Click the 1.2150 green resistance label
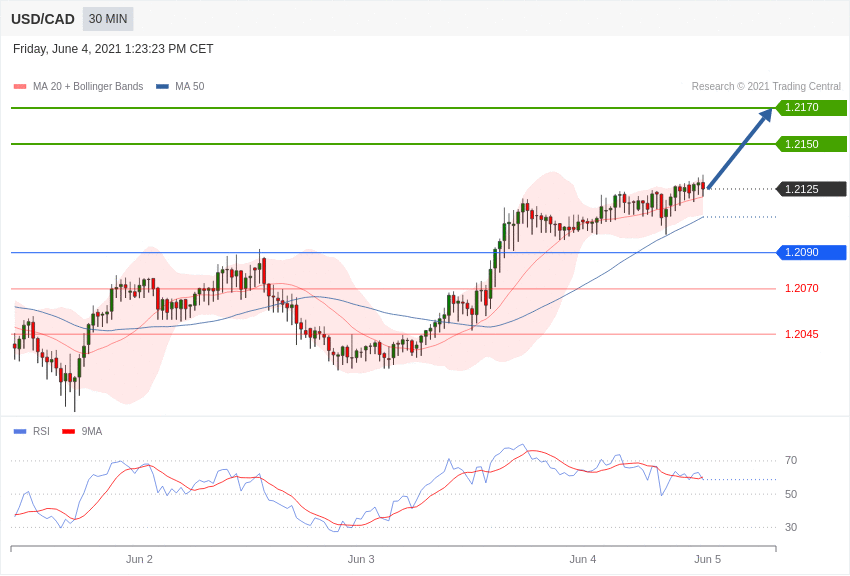850x576 pixels. point(811,144)
